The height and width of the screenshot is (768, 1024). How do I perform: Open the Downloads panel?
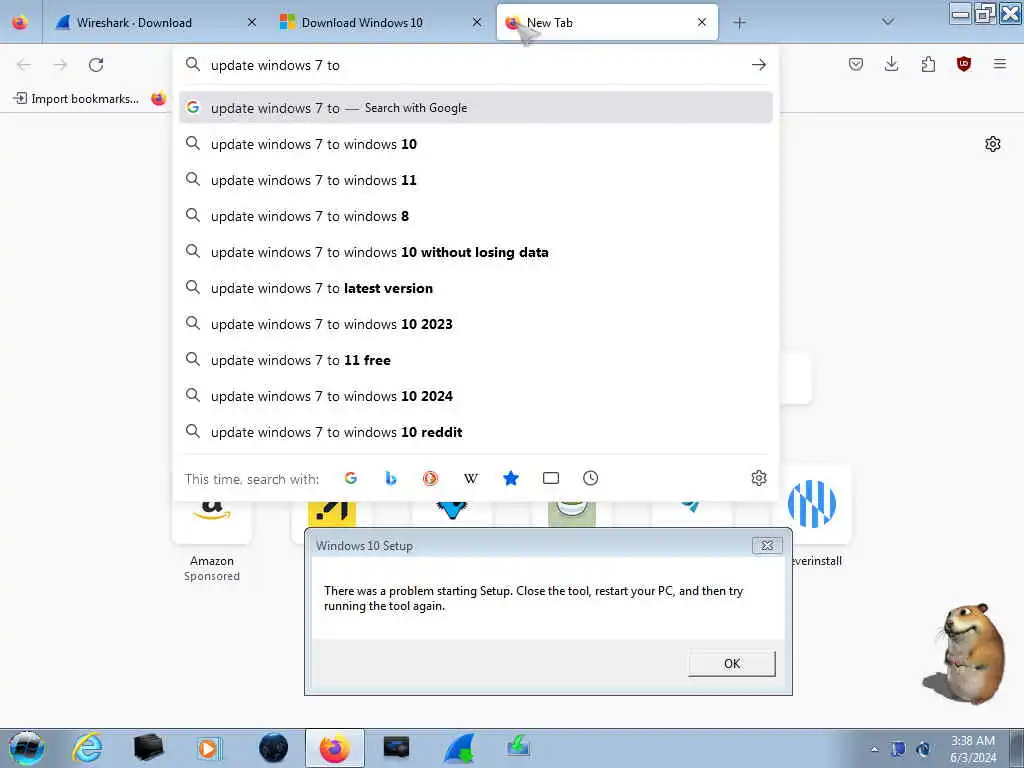tap(891, 64)
